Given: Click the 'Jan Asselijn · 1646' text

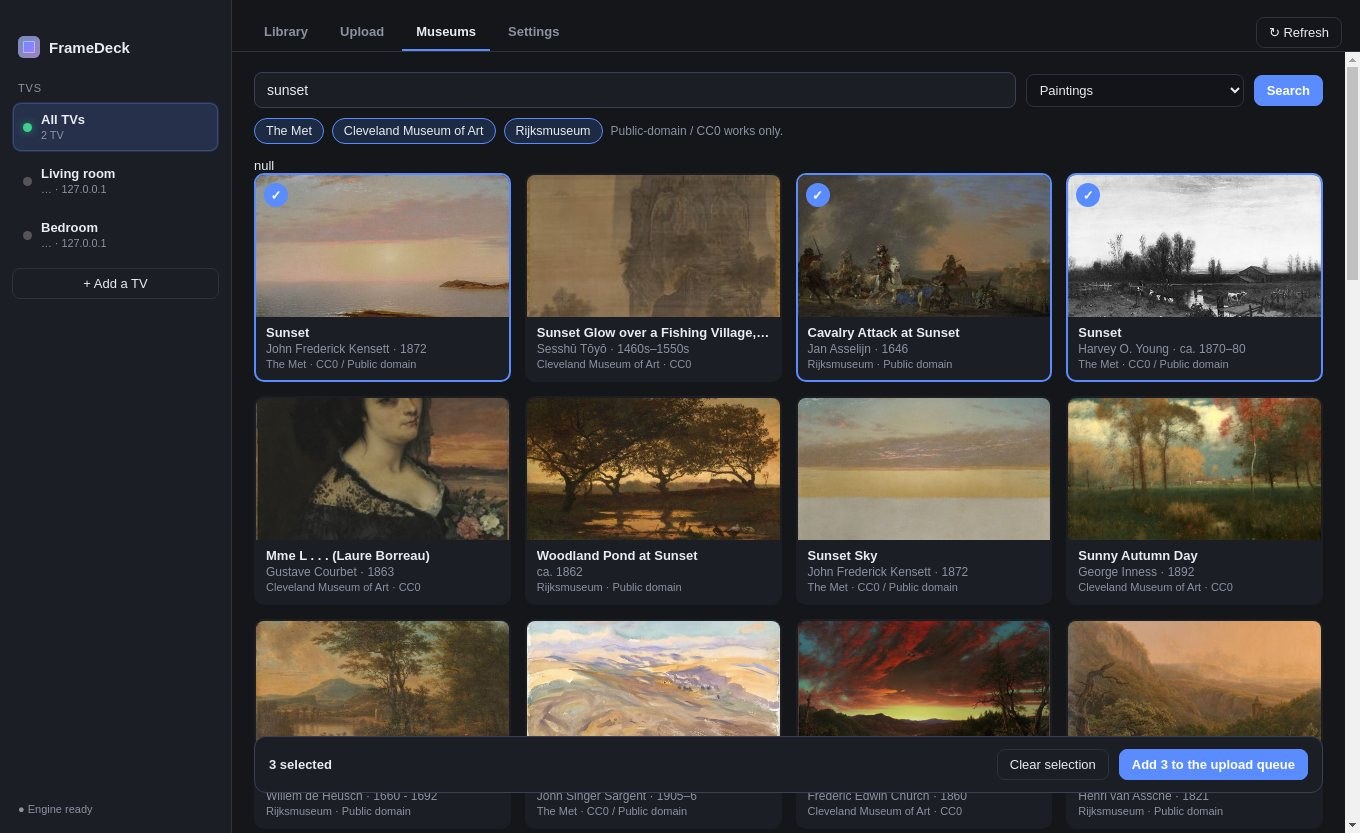Looking at the screenshot, I should pyautogui.click(x=857, y=349).
